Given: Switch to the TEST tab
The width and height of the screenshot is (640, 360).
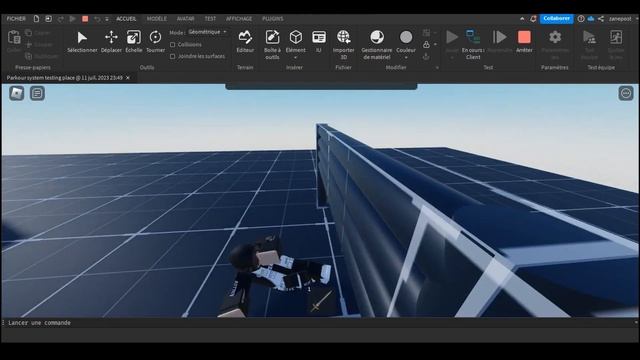Looking at the screenshot, I should [x=210, y=19].
